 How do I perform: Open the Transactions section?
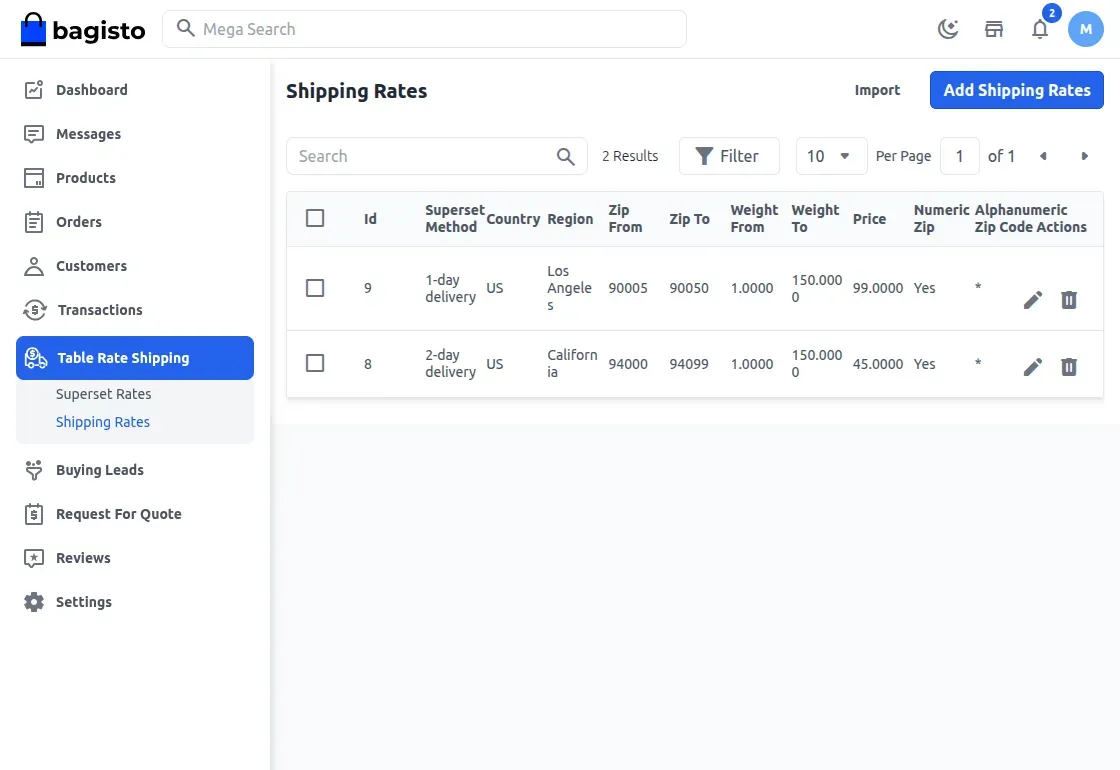point(101,310)
